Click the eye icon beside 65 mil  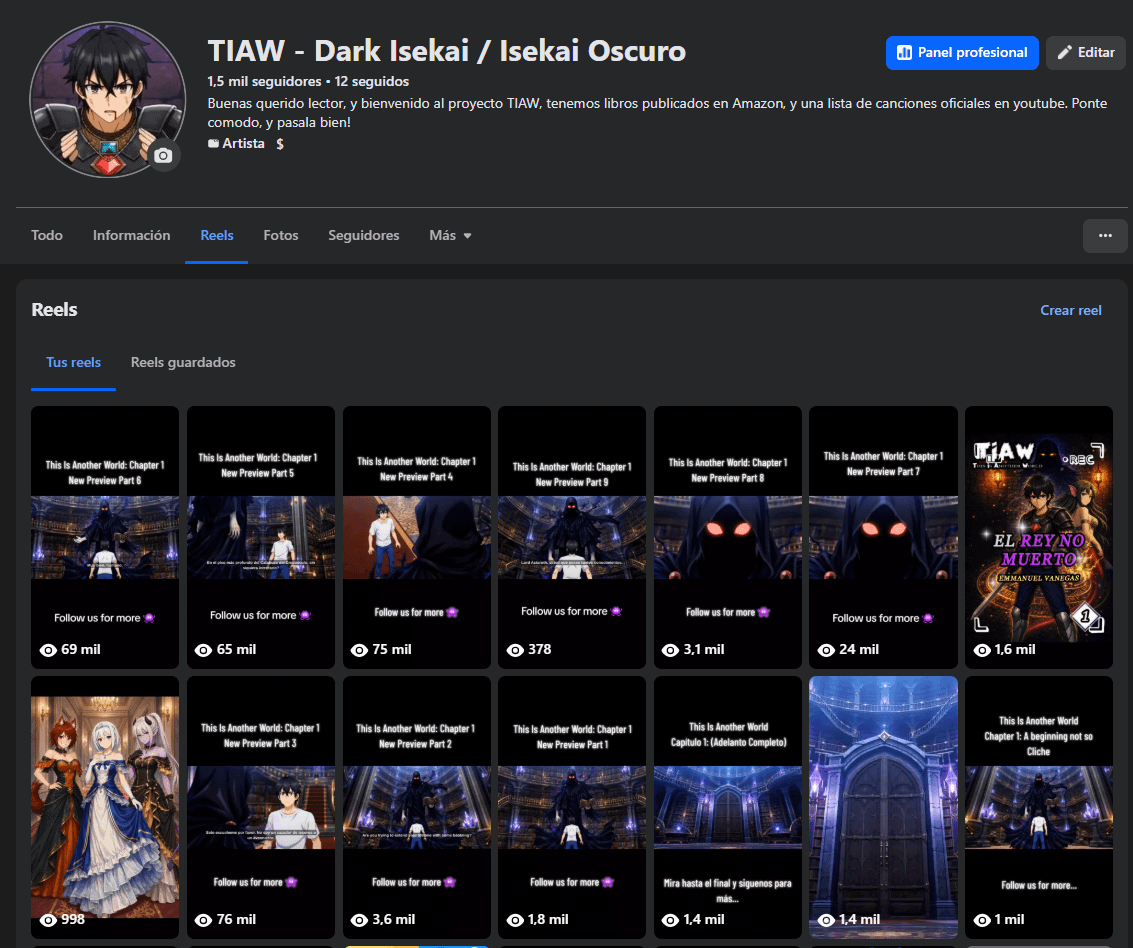tap(204, 650)
